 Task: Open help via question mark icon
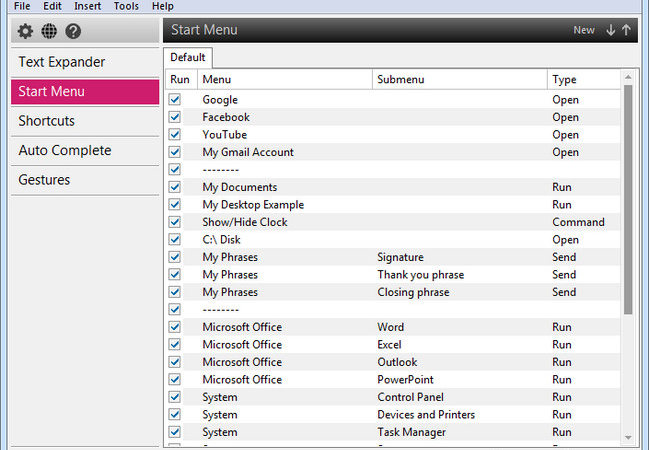coord(73,31)
